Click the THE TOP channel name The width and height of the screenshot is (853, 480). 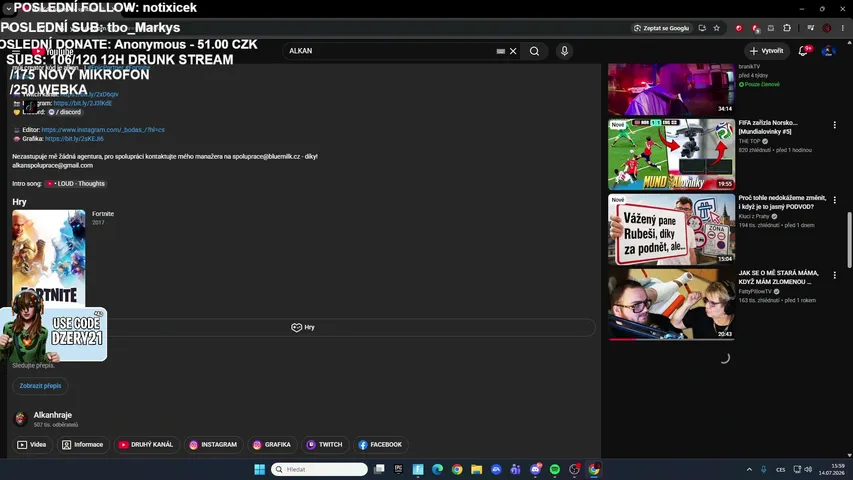(749, 141)
